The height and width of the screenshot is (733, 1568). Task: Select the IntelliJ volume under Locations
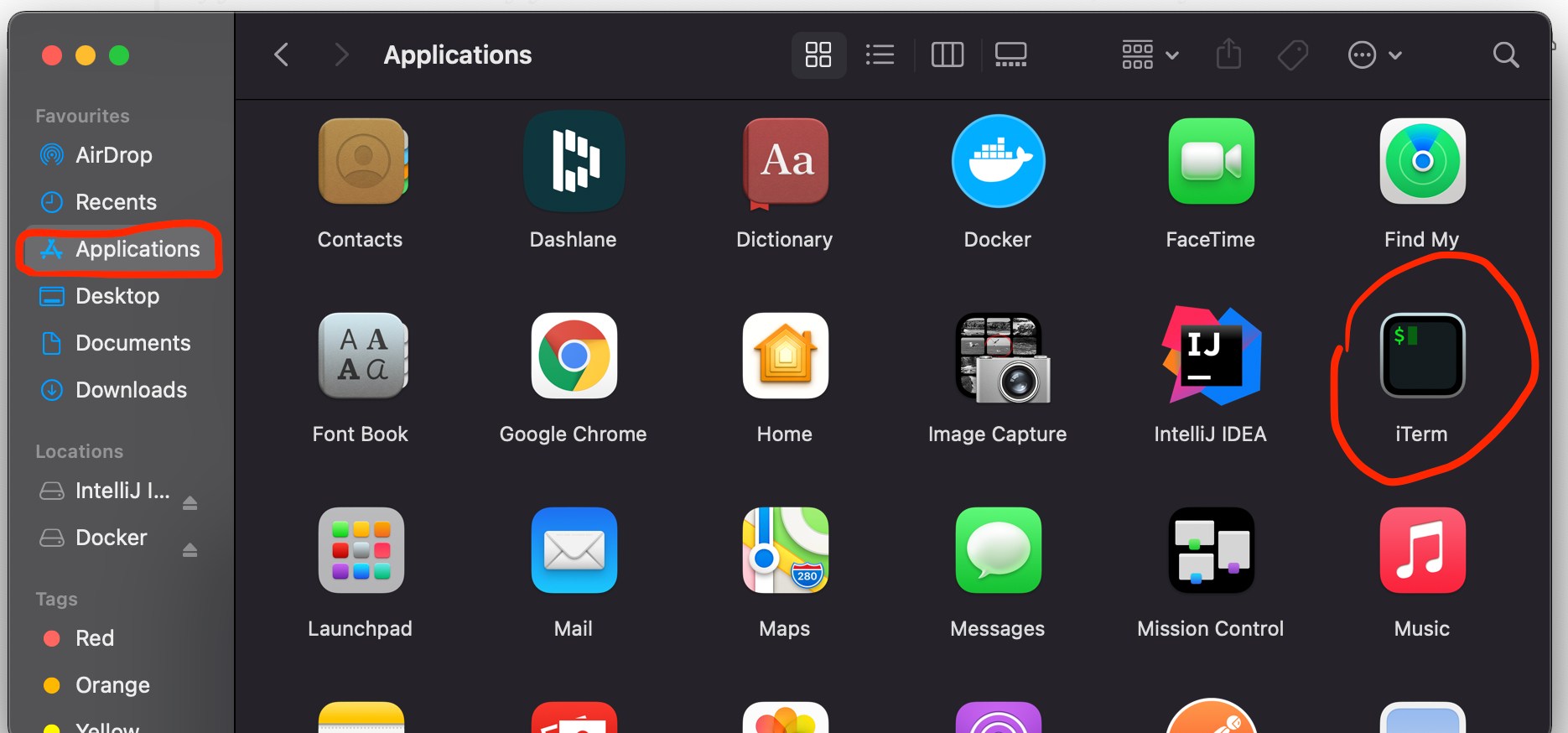pos(105,491)
